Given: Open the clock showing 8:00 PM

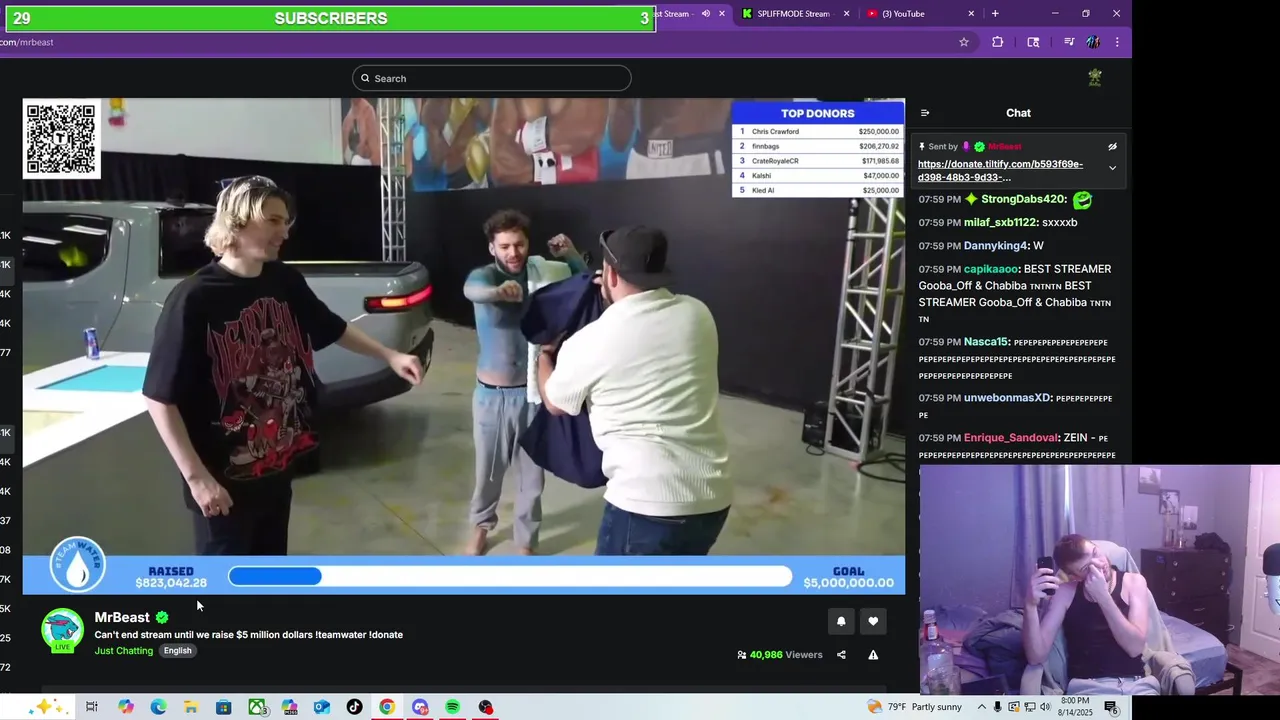Looking at the screenshot, I should coord(1074,707).
